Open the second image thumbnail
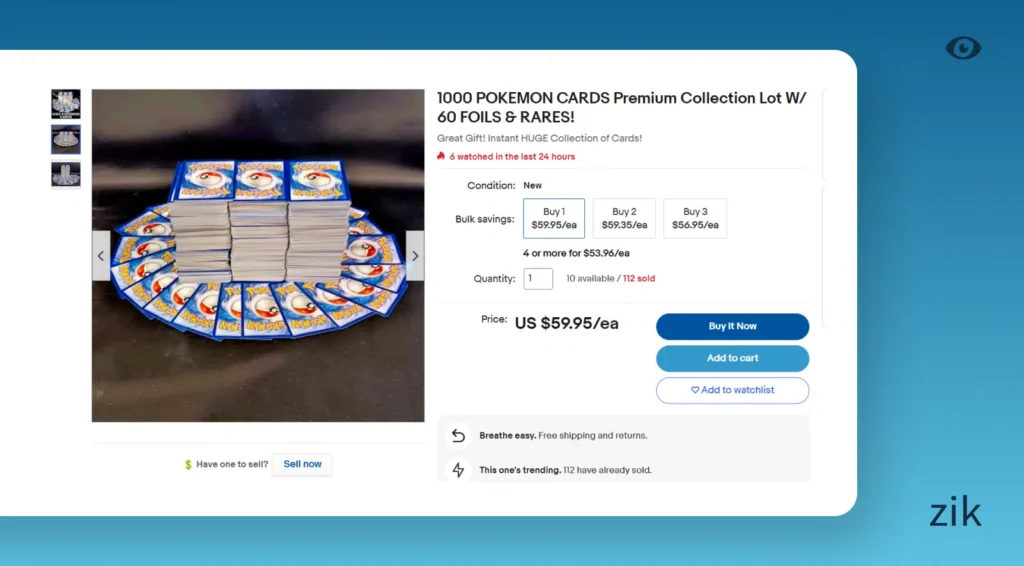Screen dimensions: 1024x566 [66, 139]
